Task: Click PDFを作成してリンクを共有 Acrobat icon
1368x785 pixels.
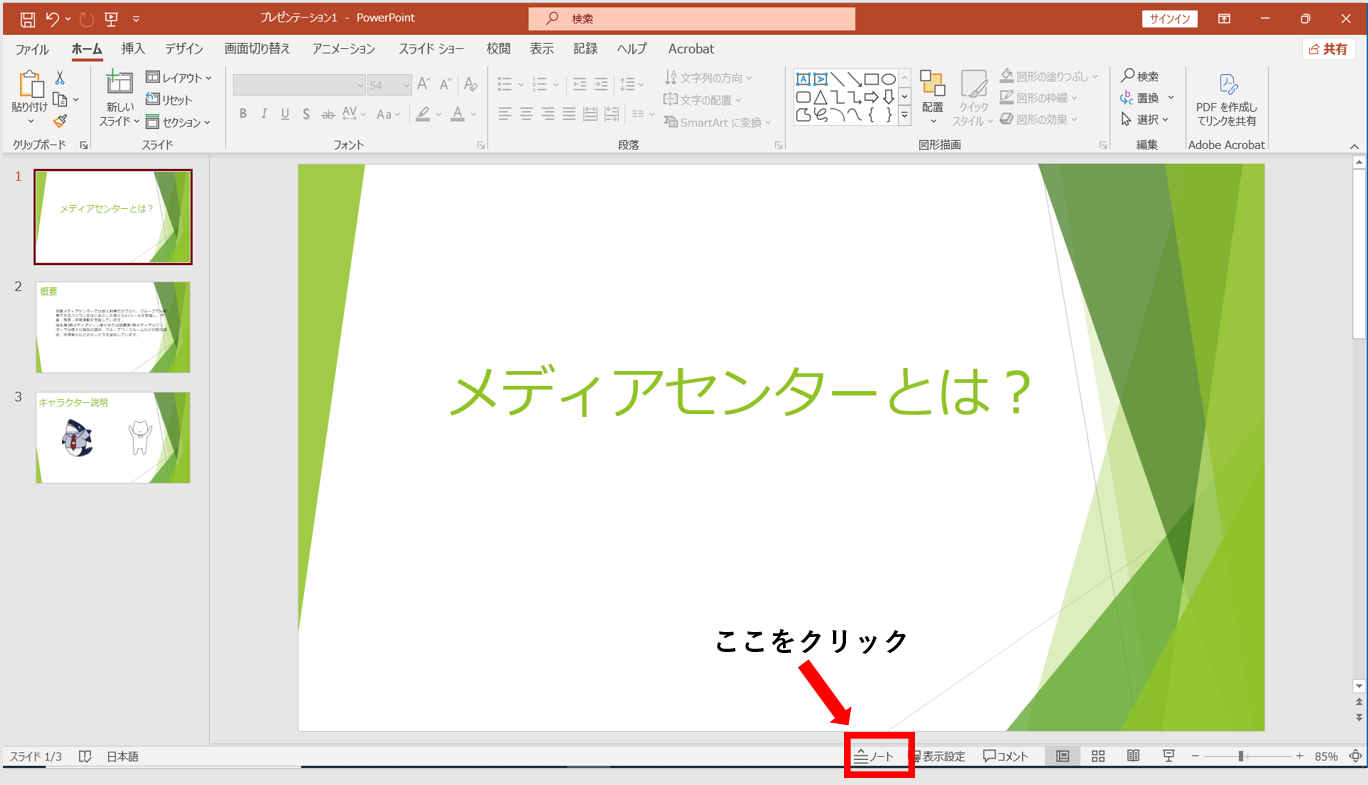Action: 1227,100
